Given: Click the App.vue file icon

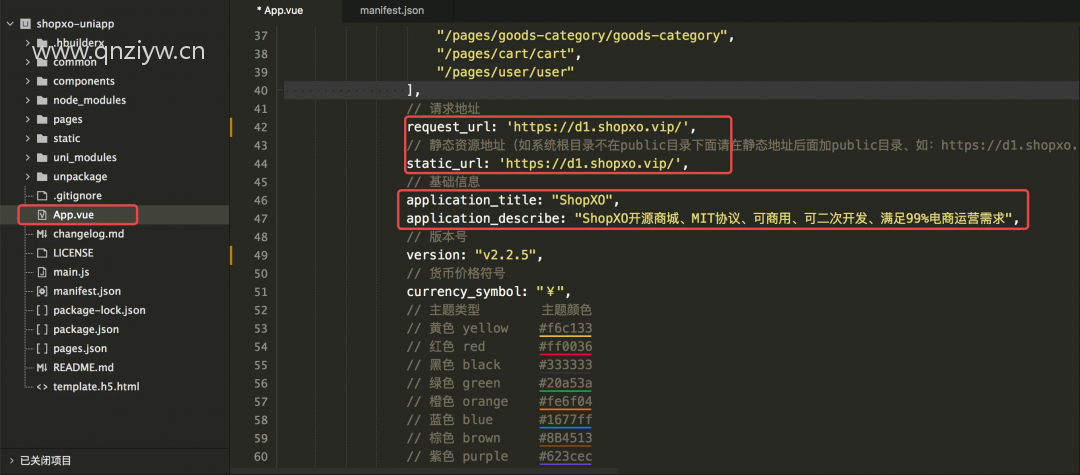Looking at the screenshot, I should (41, 215).
